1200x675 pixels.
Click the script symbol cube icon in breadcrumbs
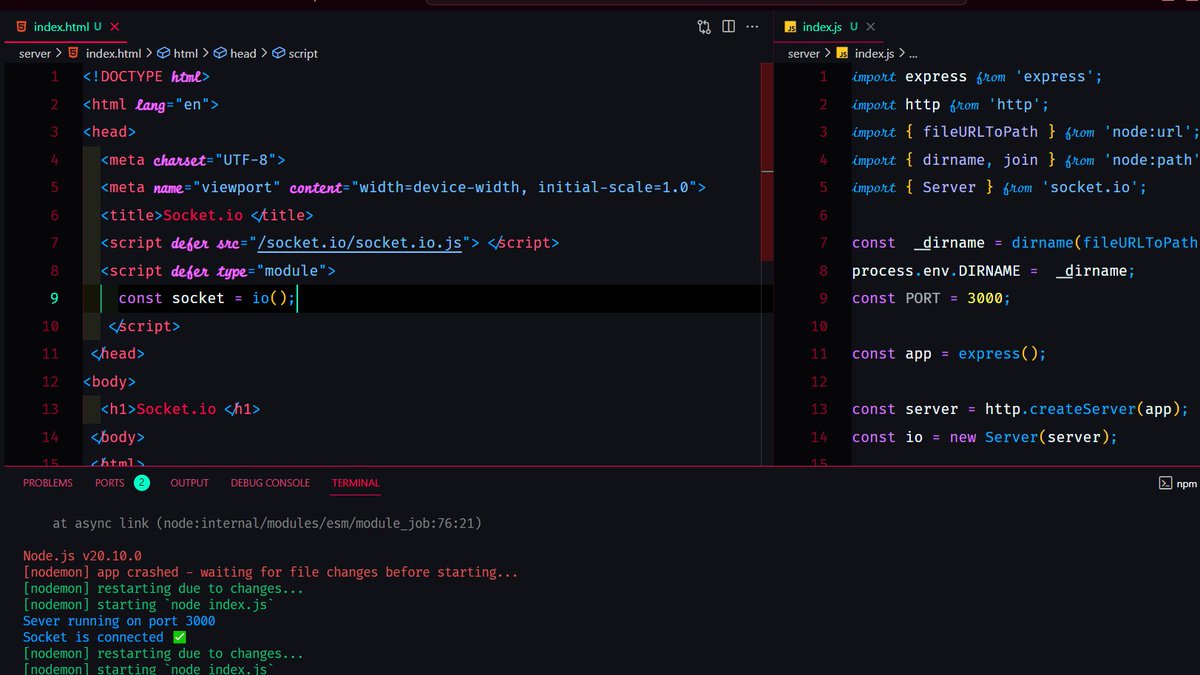[x=279, y=53]
